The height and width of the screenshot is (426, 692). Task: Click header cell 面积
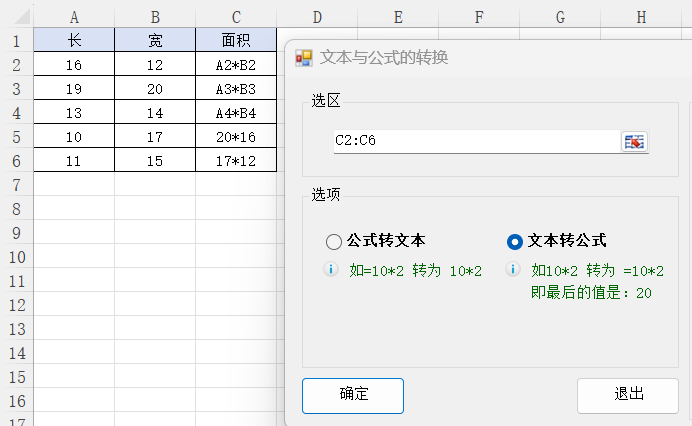[x=236, y=40]
